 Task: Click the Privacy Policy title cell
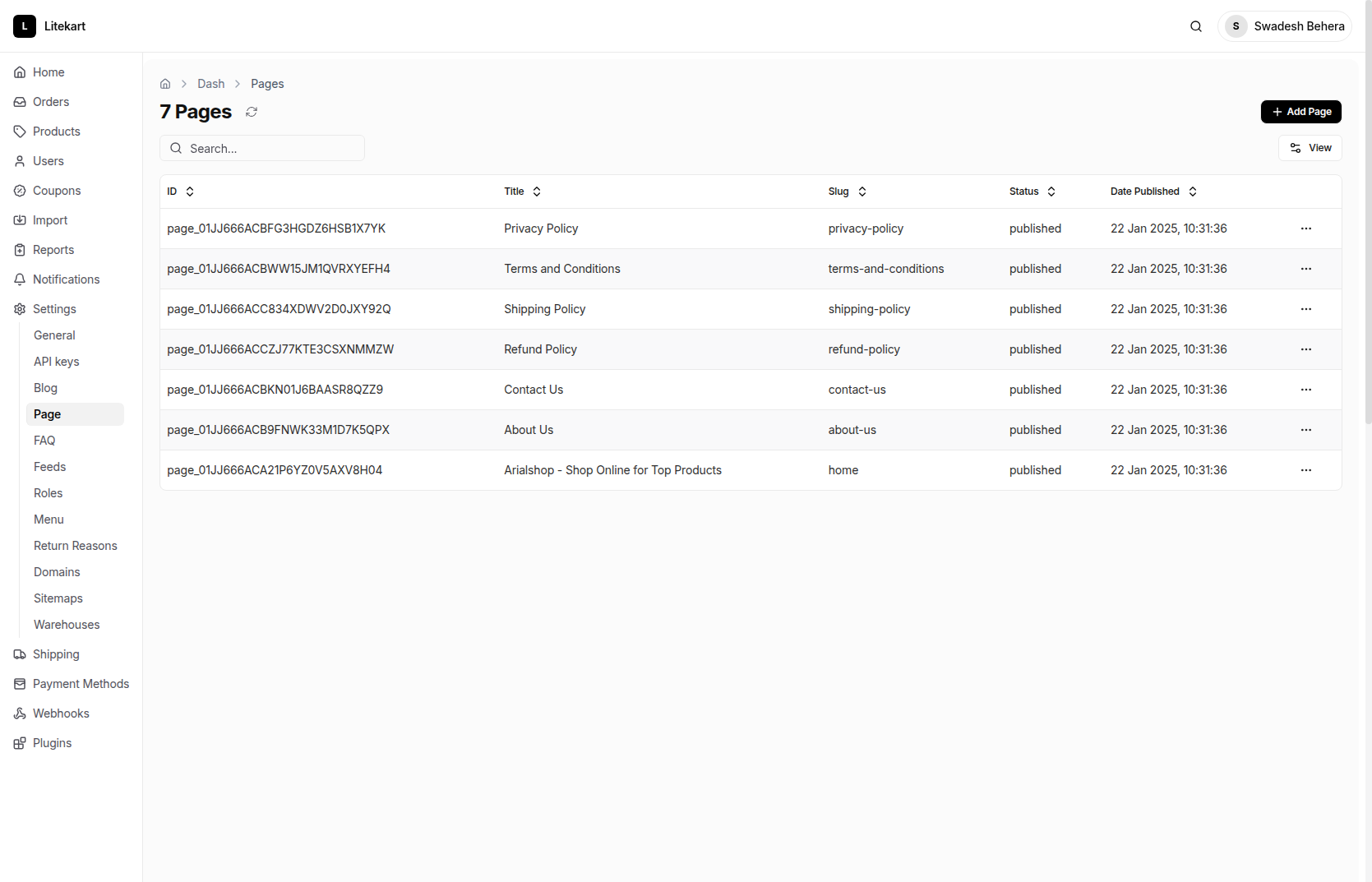point(541,229)
